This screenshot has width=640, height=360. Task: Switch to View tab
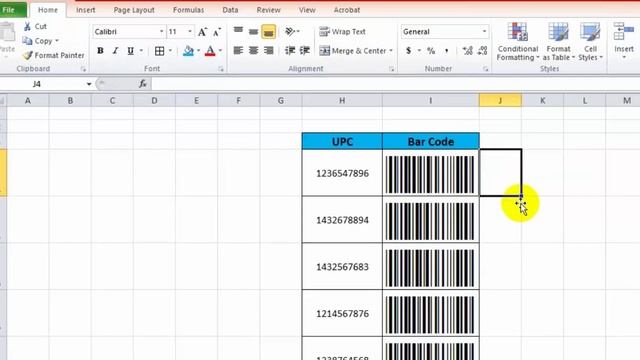[x=307, y=10]
